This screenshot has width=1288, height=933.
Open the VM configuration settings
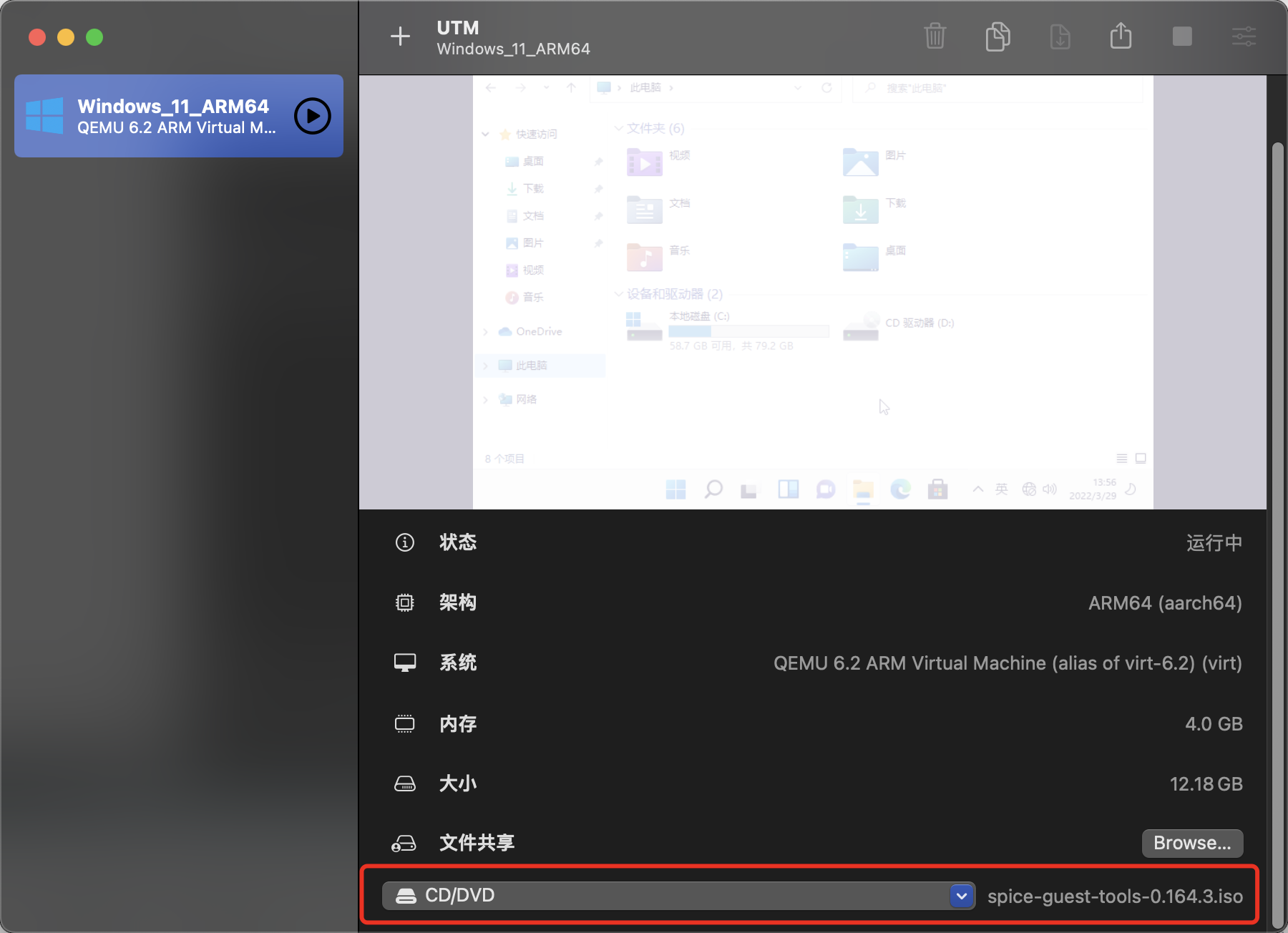1244,36
